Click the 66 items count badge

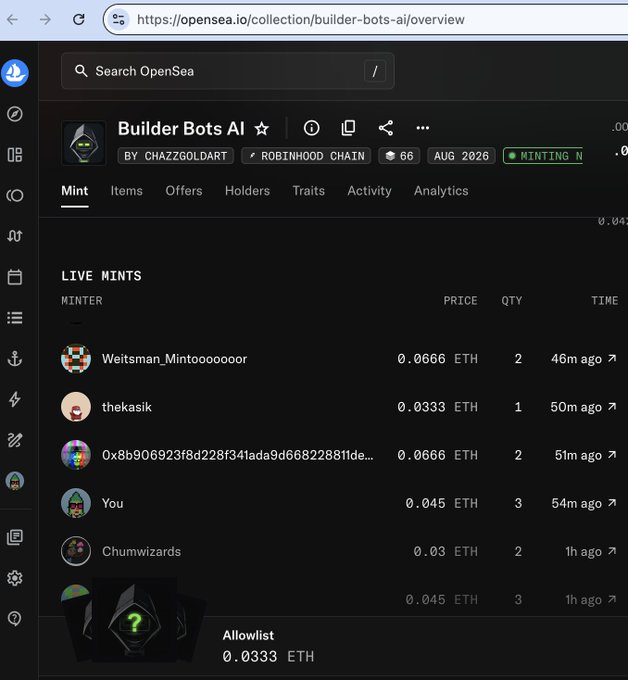pos(399,156)
